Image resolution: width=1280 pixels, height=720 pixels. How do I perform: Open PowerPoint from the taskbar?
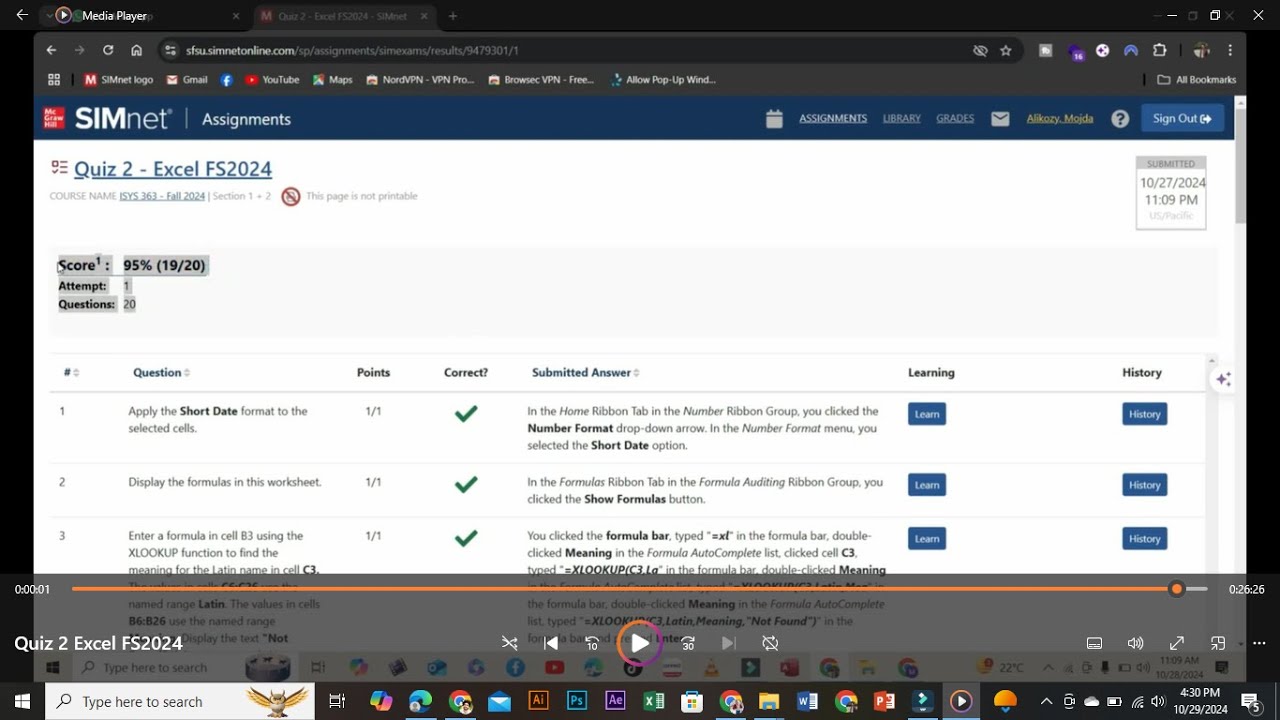tap(884, 701)
